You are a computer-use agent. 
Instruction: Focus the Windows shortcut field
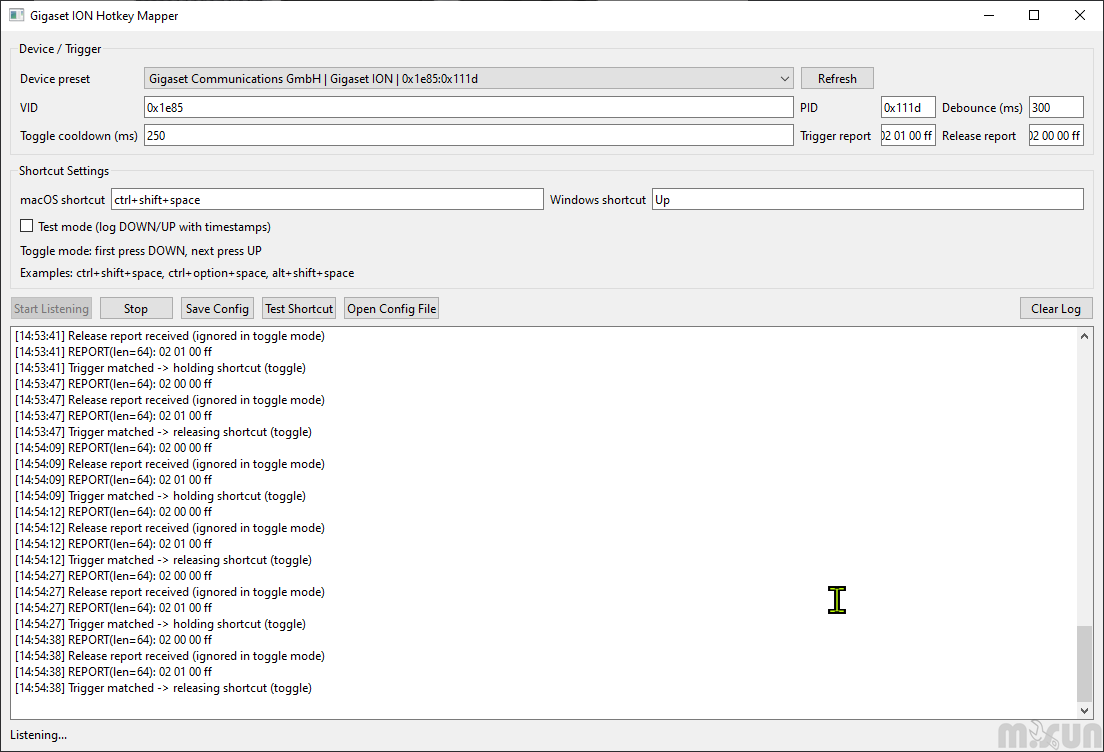click(867, 200)
